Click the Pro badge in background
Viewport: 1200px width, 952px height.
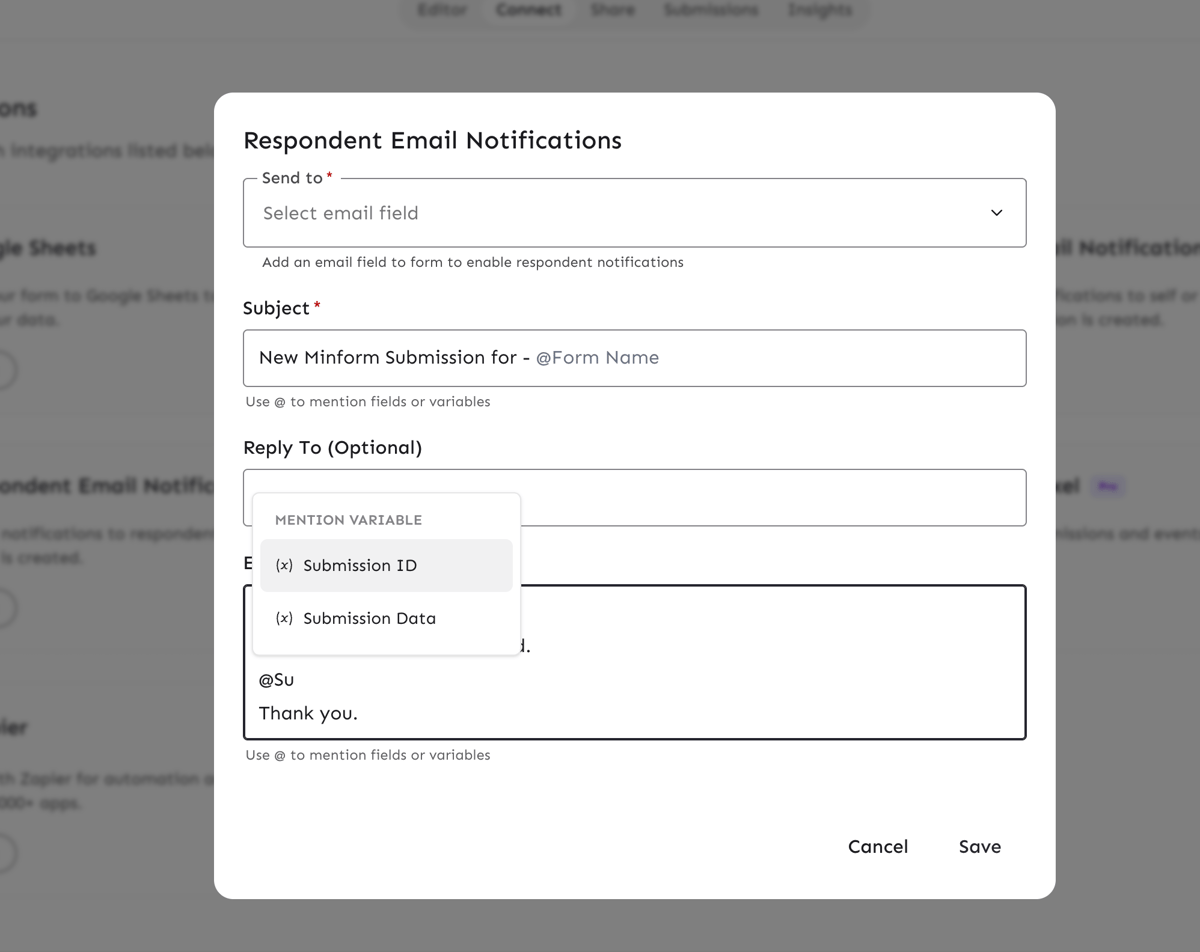(x=1107, y=486)
